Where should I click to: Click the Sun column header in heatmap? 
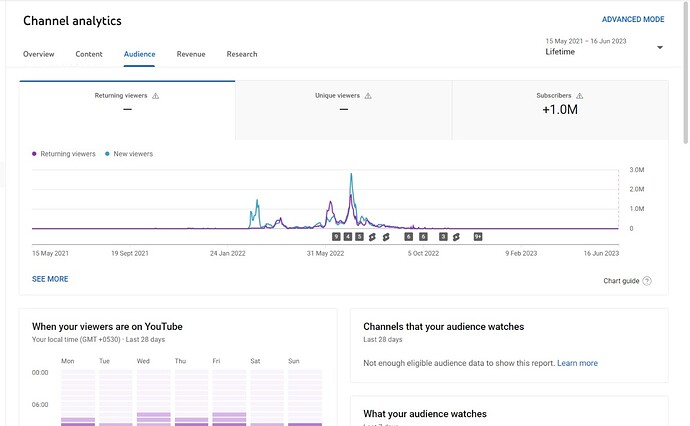coord(294,361)
